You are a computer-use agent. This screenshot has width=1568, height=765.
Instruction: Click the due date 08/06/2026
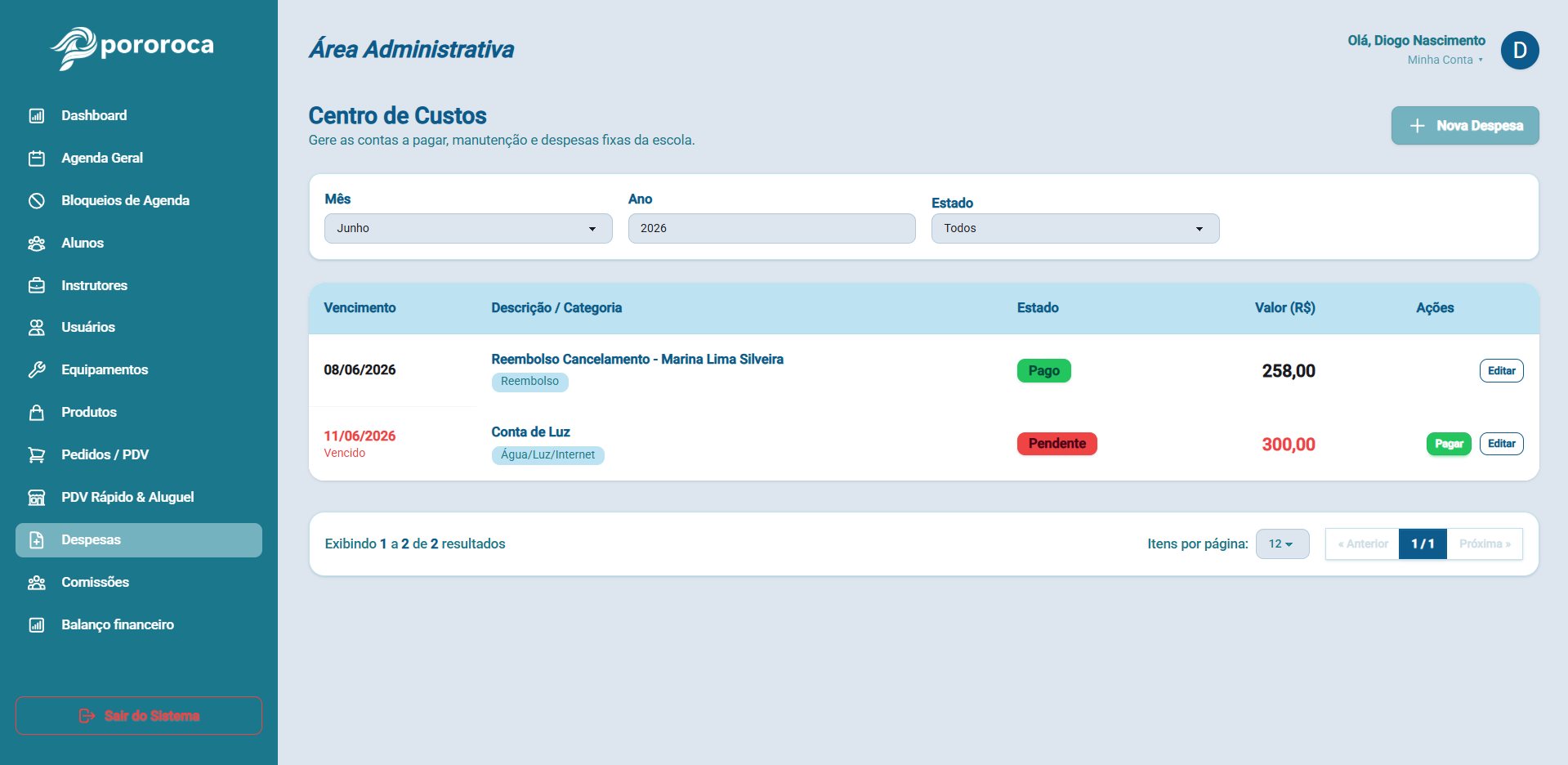(360, 370)
